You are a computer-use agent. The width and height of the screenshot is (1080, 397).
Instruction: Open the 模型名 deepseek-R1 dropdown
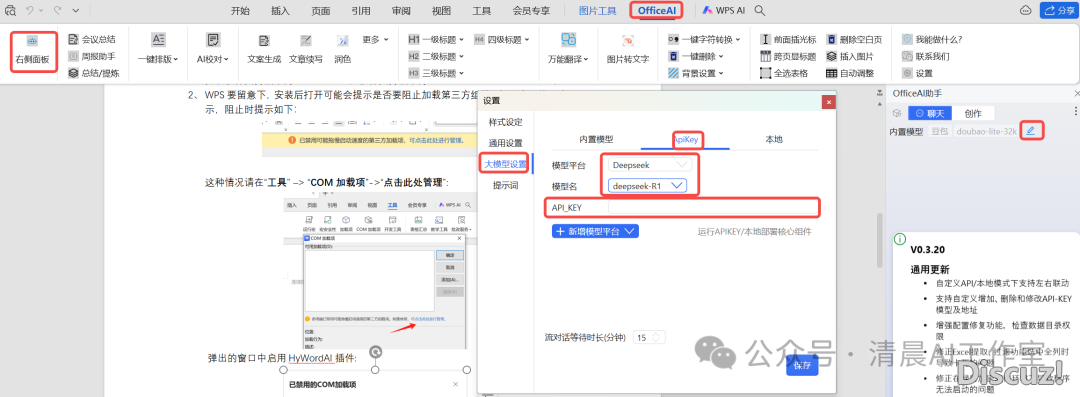648,185
